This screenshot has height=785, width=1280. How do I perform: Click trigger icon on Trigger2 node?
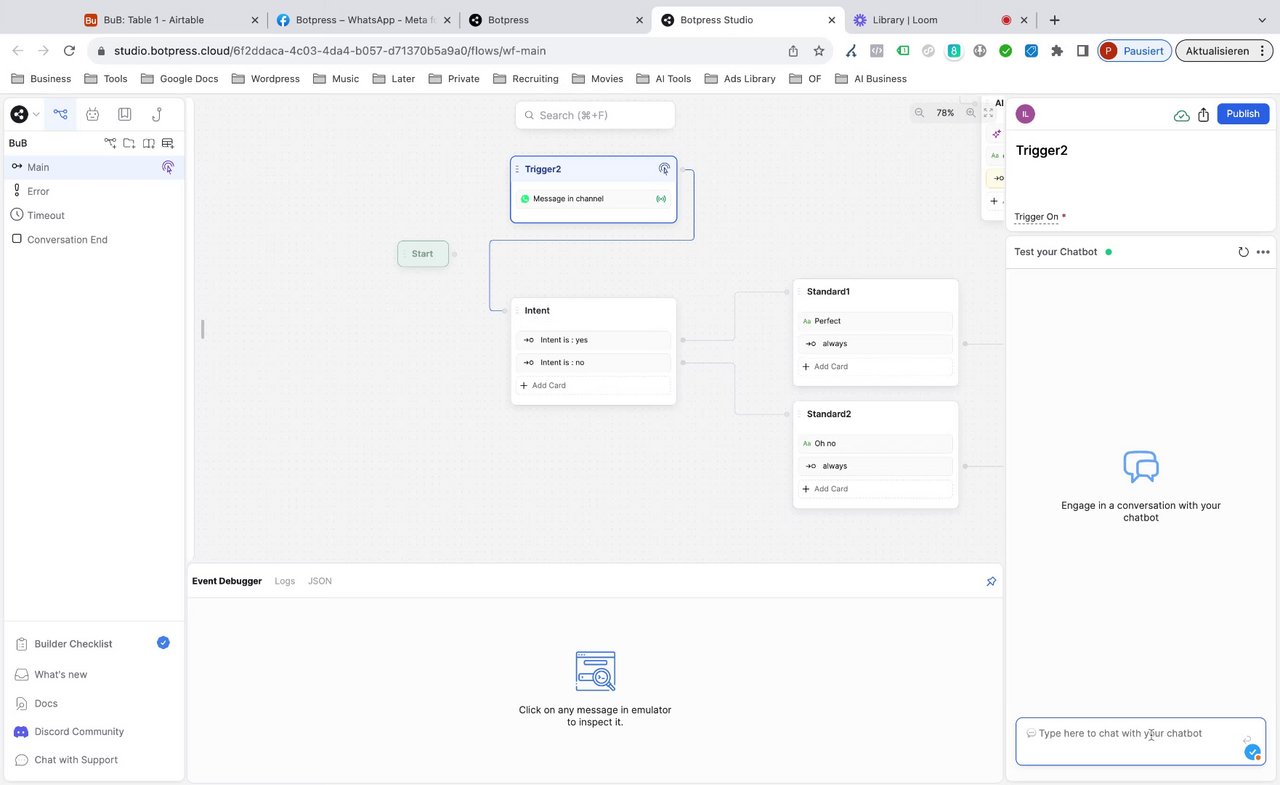(664, 169)
